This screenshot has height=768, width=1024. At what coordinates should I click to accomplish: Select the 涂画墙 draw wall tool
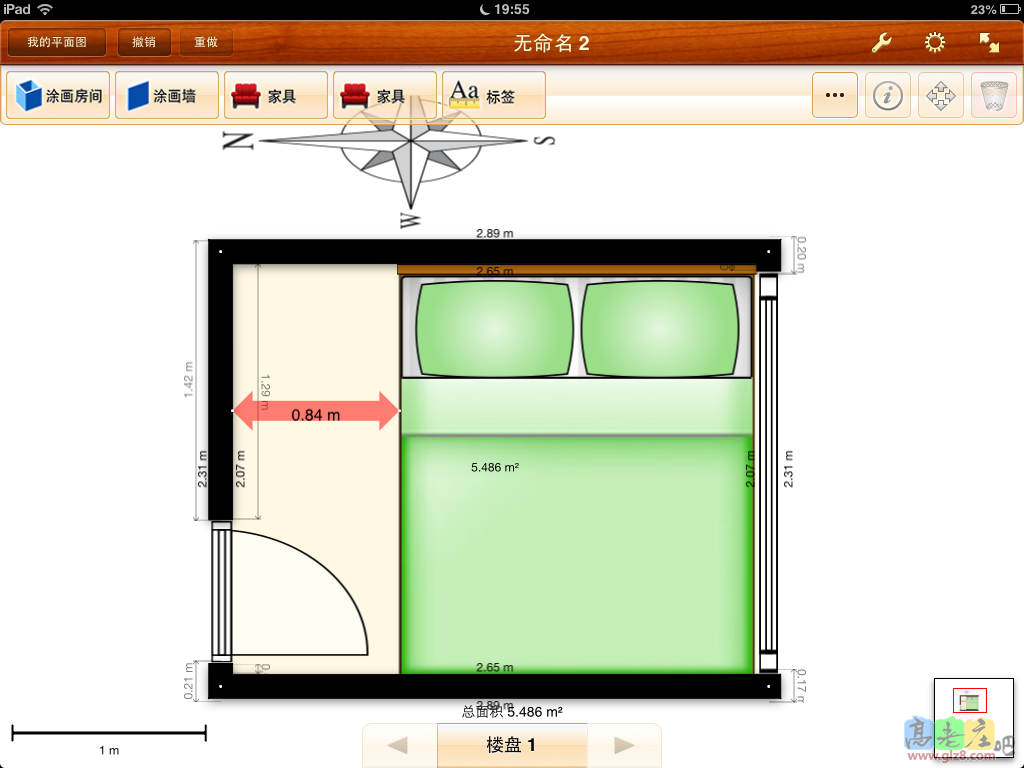click(167, 96)
